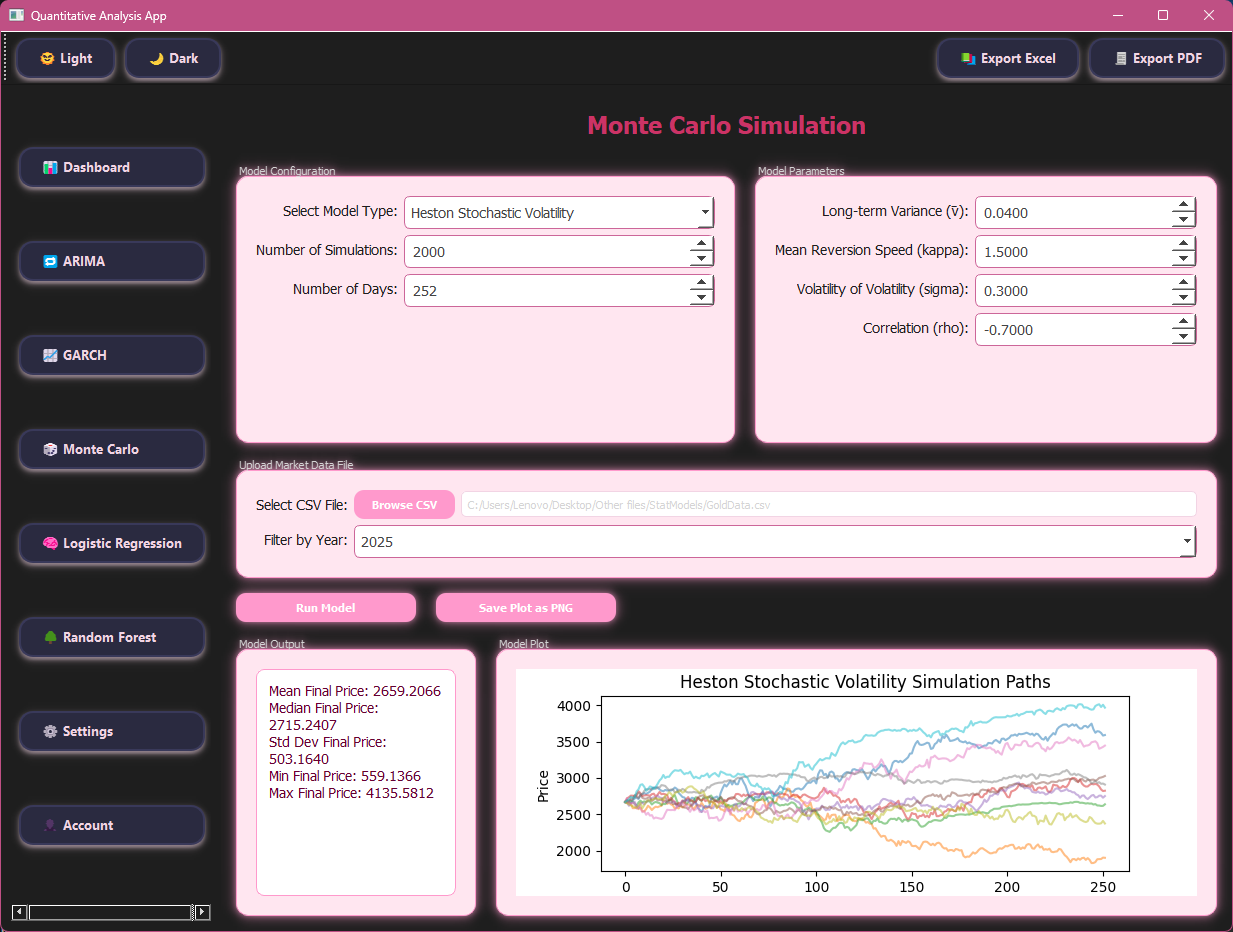Open the Account page
This screenshot has height=932, width=1233.
click(x=111, y=826)
